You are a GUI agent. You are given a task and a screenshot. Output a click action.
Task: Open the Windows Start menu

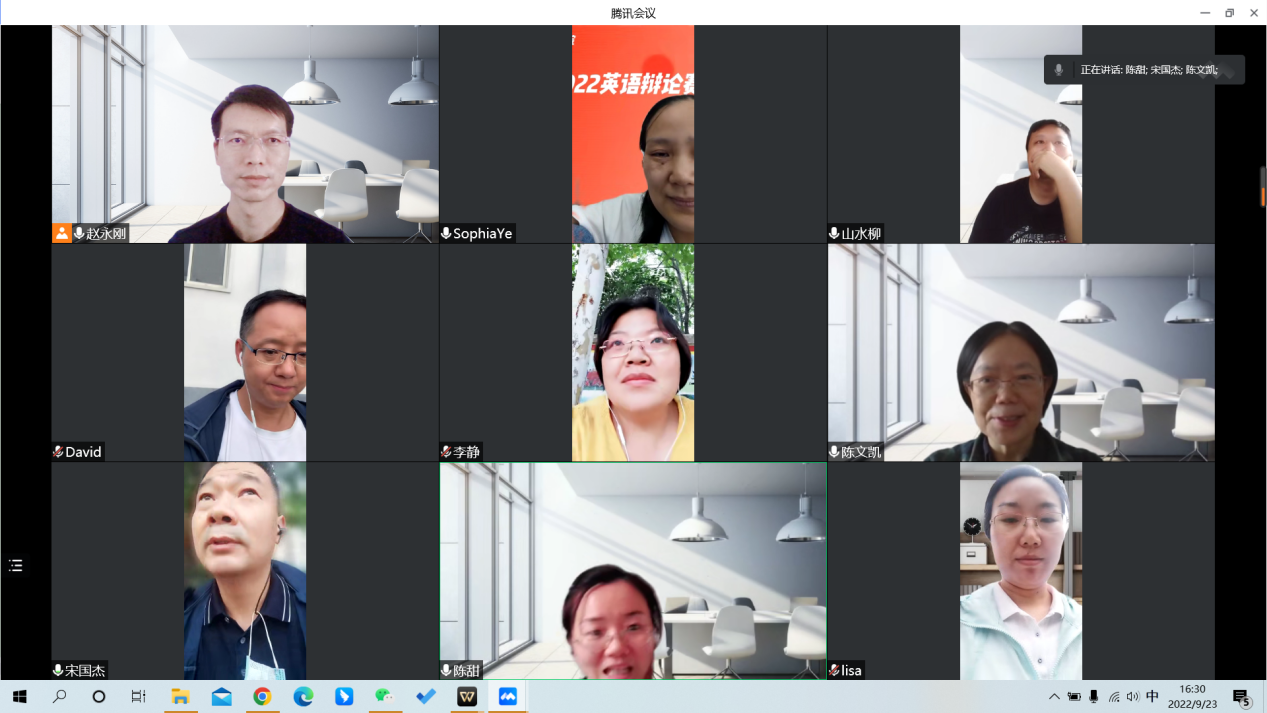tap(19, 697)
